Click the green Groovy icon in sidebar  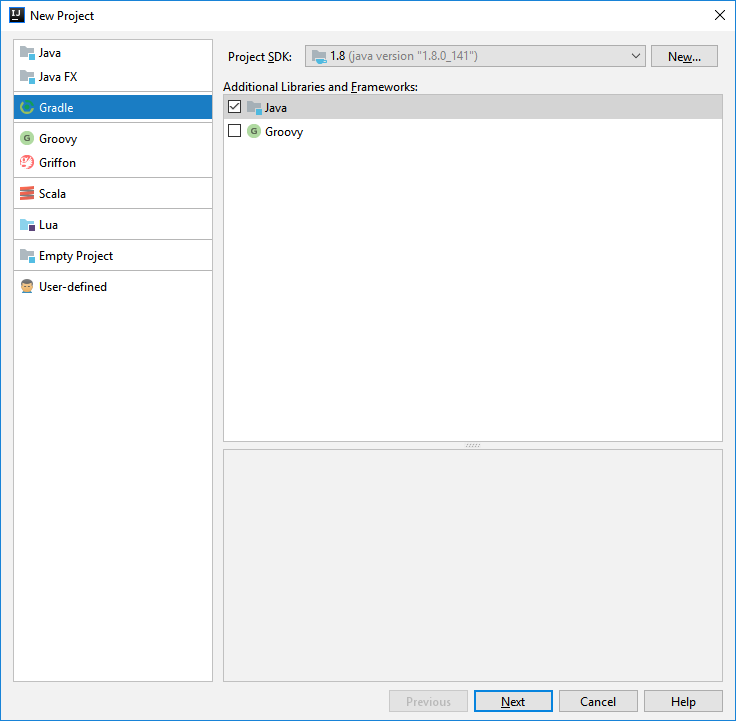point(27,138)
